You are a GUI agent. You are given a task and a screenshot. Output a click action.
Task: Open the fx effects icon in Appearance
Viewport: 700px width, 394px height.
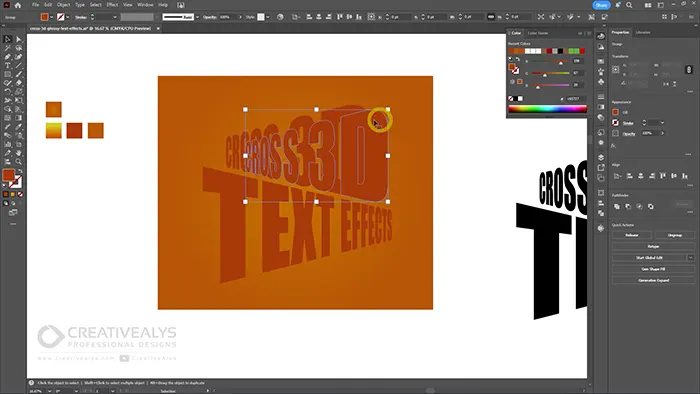point(614,145)
